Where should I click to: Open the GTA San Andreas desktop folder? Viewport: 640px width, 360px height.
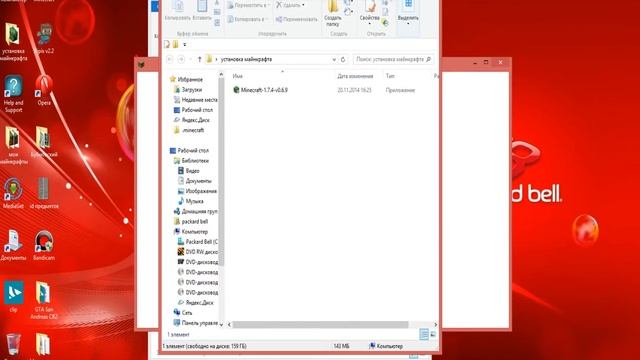point(44,300)
